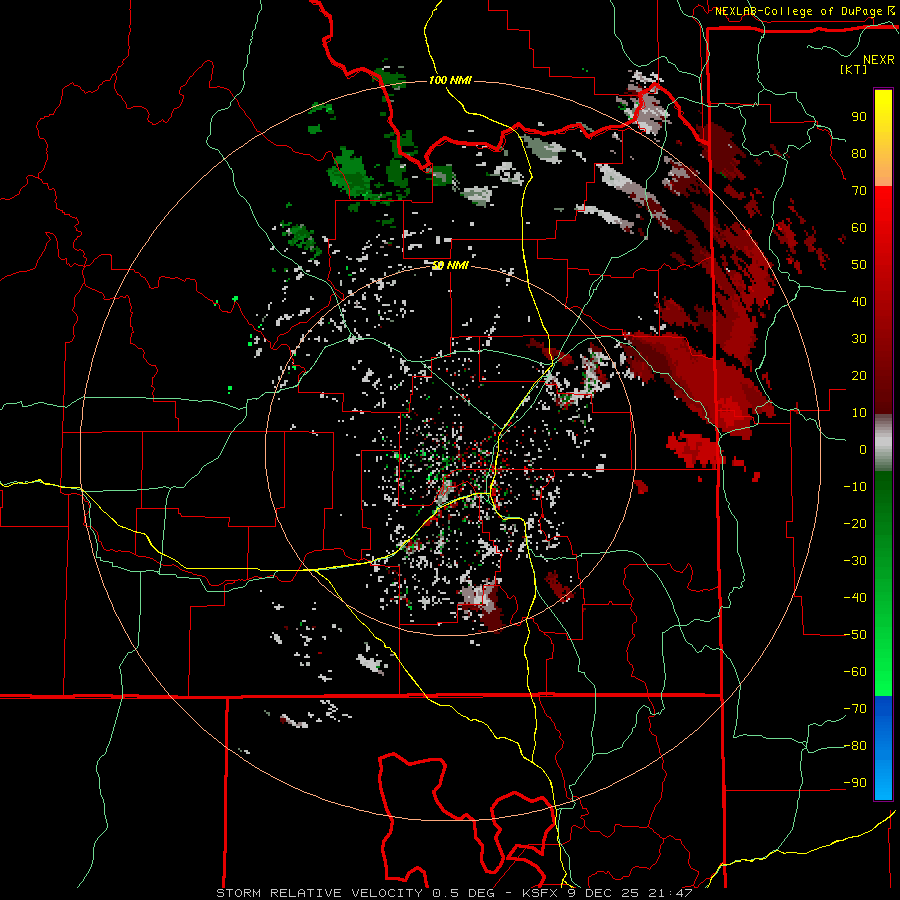Pick the gray zero-velocity segment of color bar
Screen dimensions: 900x900
[x=883, y=443]
